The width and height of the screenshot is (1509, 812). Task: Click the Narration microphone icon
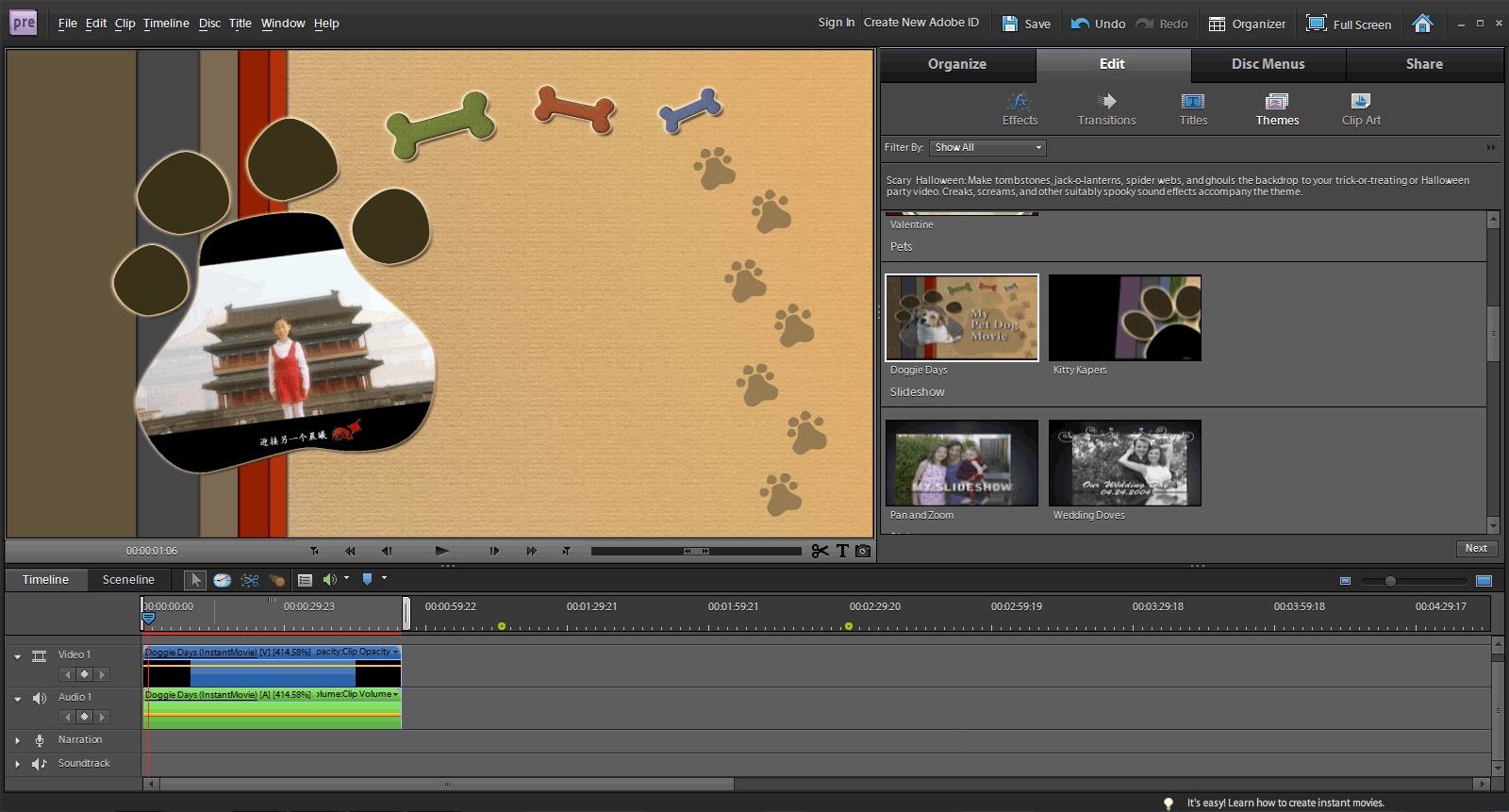pos(40,740)
